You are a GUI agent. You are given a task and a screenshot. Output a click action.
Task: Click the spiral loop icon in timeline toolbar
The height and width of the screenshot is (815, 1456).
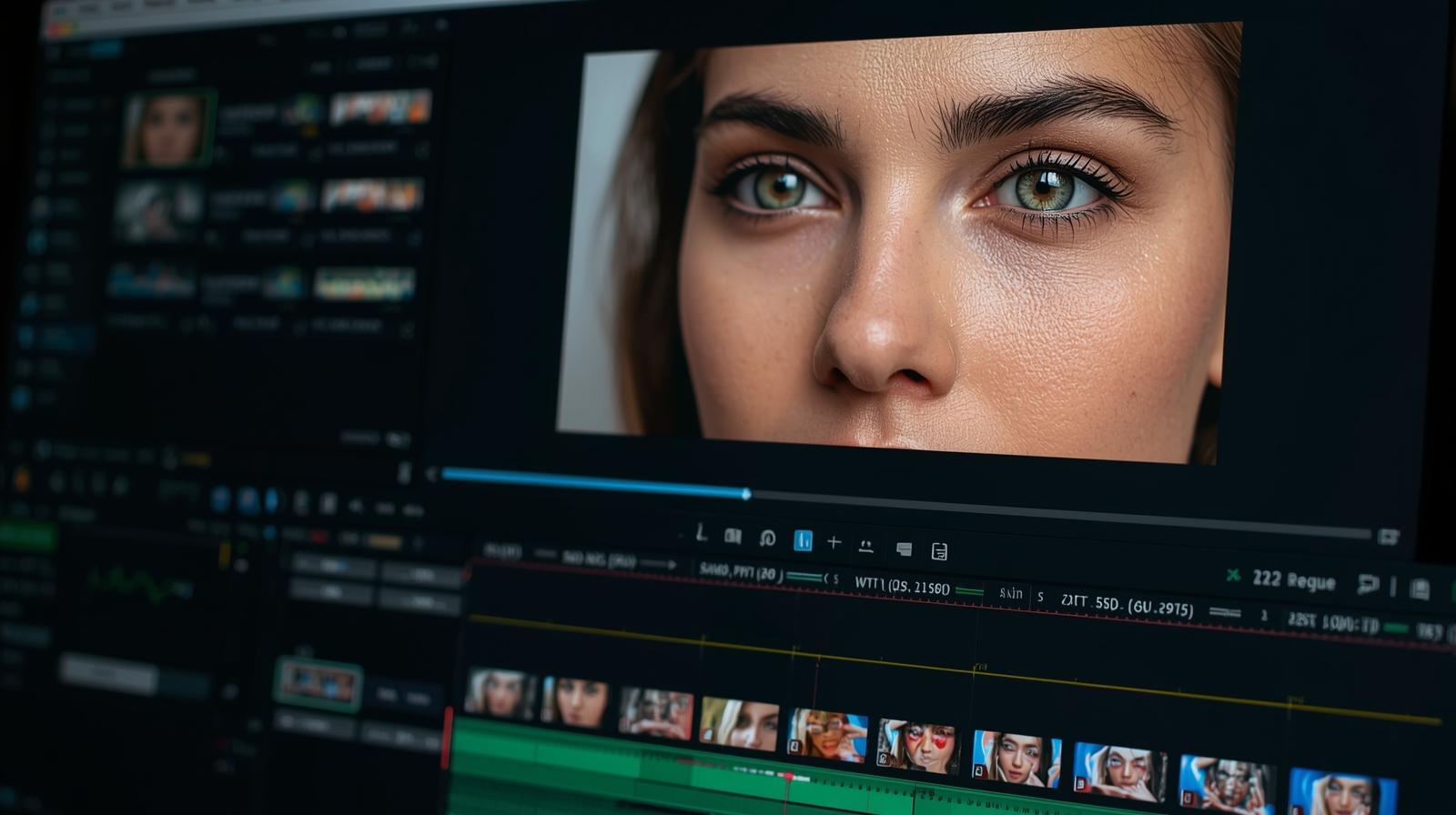[x=767, y=538]
